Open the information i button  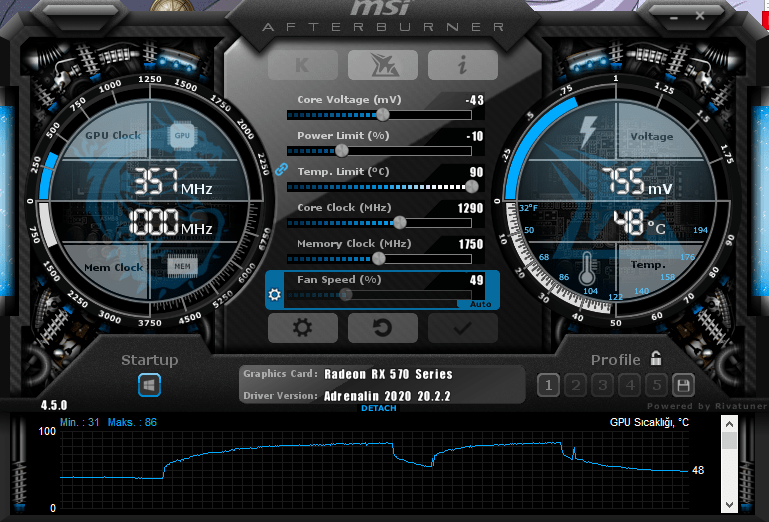click(x=462, y=65)
